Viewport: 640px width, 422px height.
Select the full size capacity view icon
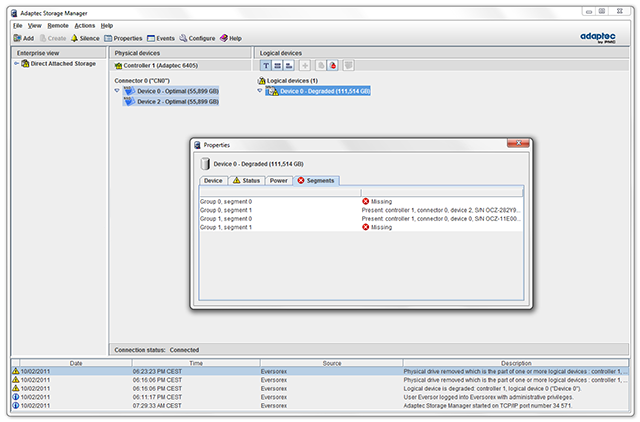[278, 65]
